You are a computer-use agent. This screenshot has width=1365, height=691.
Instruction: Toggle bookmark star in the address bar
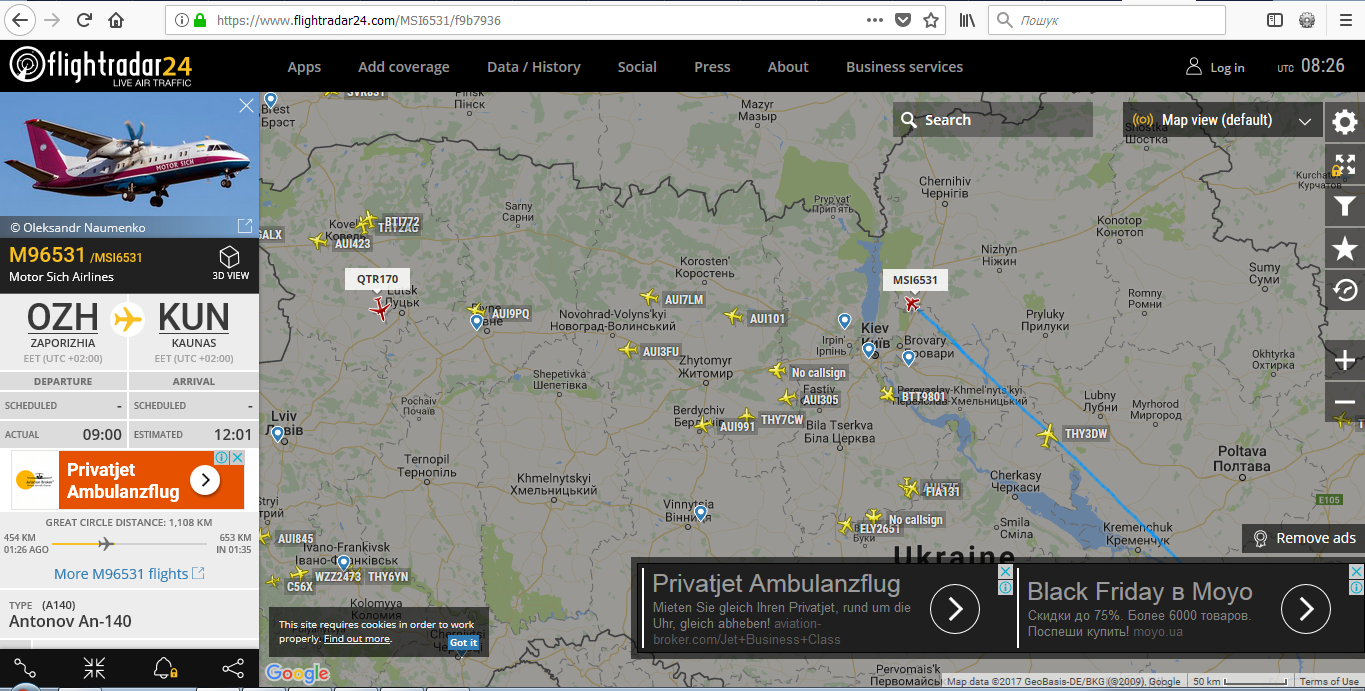[931, 20]
